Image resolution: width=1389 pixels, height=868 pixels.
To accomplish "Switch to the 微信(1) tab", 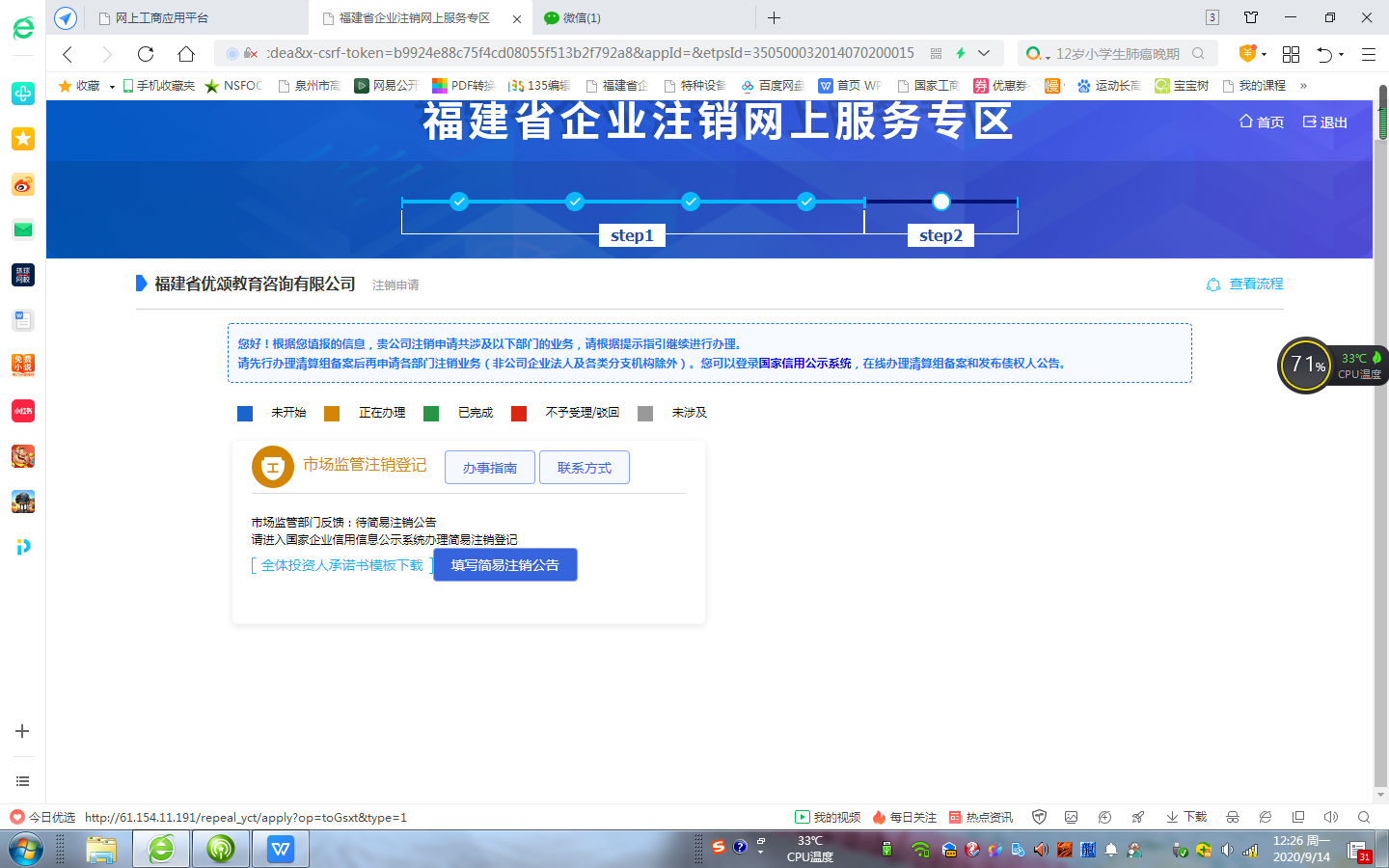I will 581,18.
